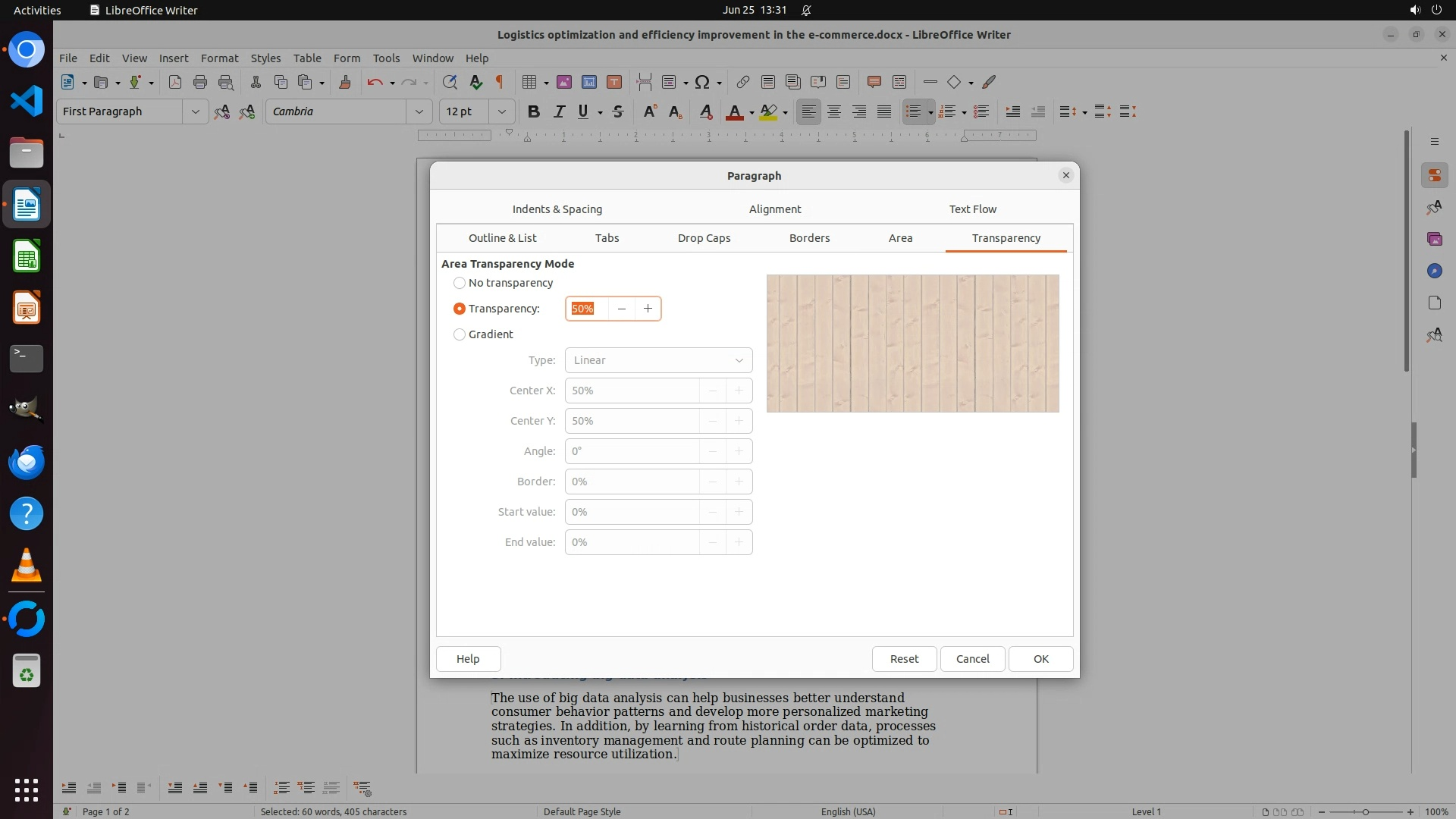Switch to the Borders tab
This screenshot has width=1456, height=819.
click(x=809, y=238)
